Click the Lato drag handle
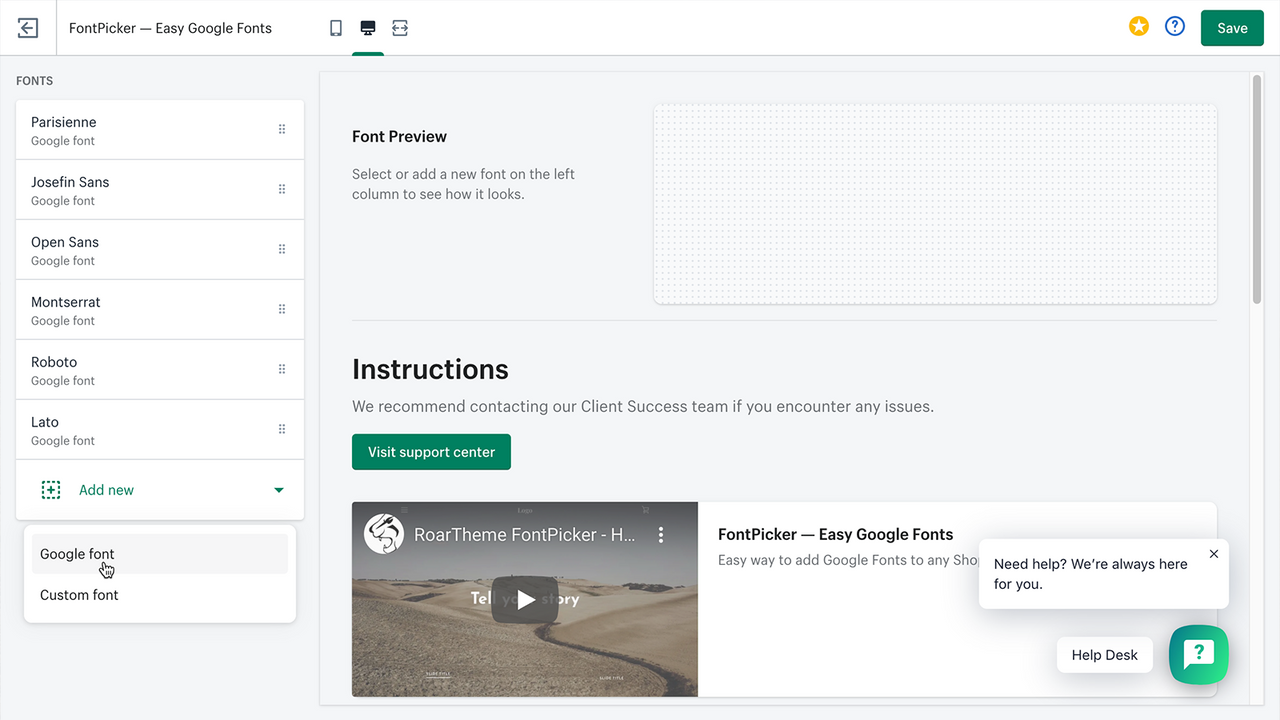This screenshot has width=1280, height=720. pos(282,429)
